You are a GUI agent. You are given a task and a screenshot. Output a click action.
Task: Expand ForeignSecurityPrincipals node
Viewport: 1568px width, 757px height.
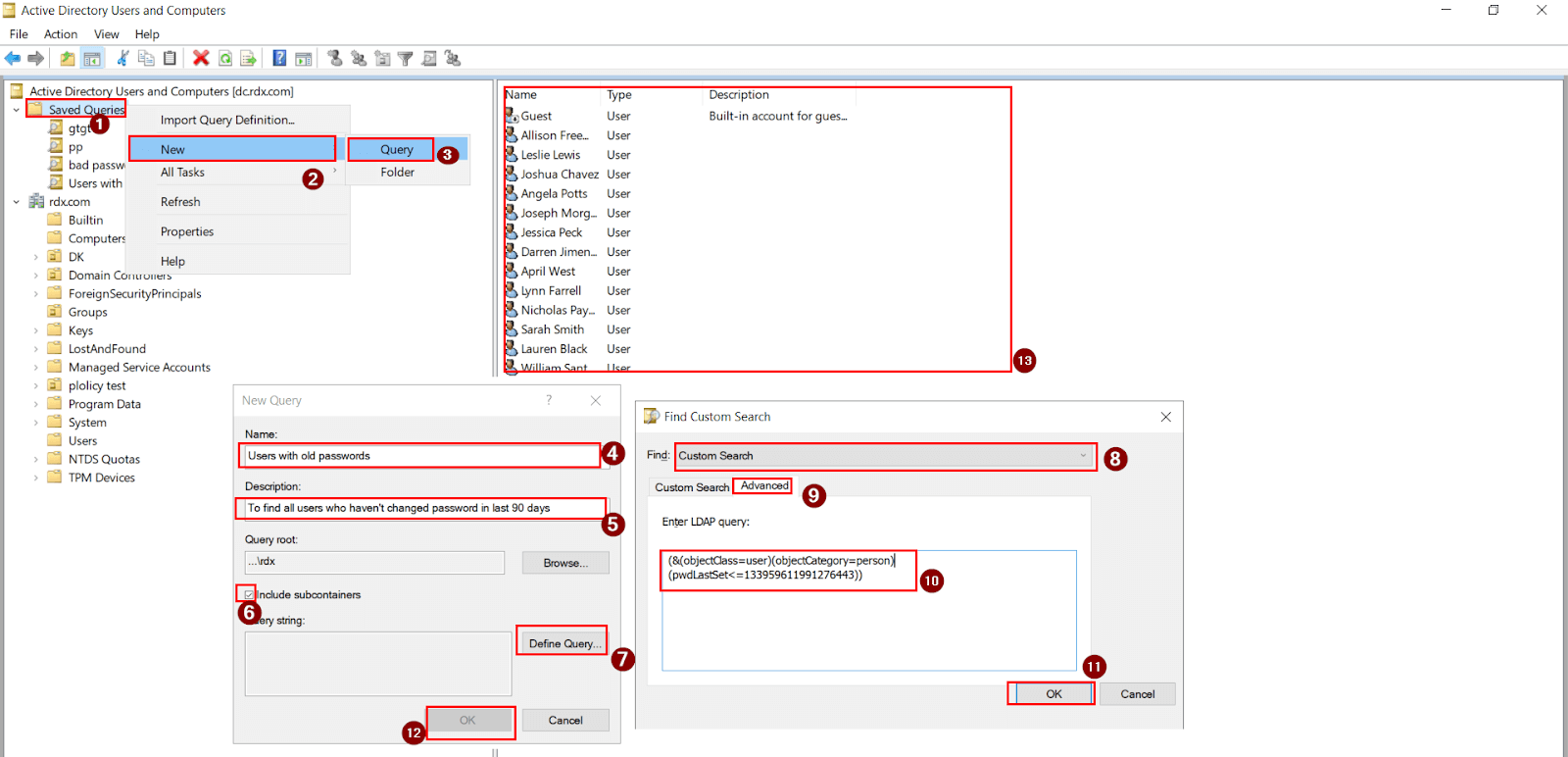tap(36, 293)
